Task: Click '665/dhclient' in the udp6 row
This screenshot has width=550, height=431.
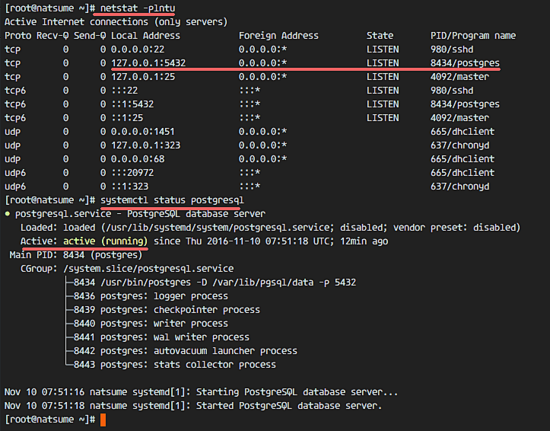Action: pyautogui.click(x=462, y=172)
